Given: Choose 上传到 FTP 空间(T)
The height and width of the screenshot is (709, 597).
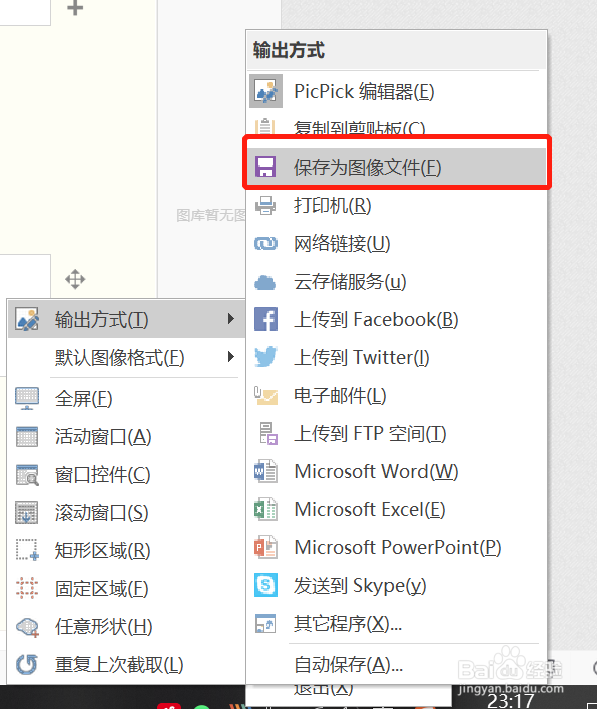Looking at the screenshot, I should coord(397,433).
